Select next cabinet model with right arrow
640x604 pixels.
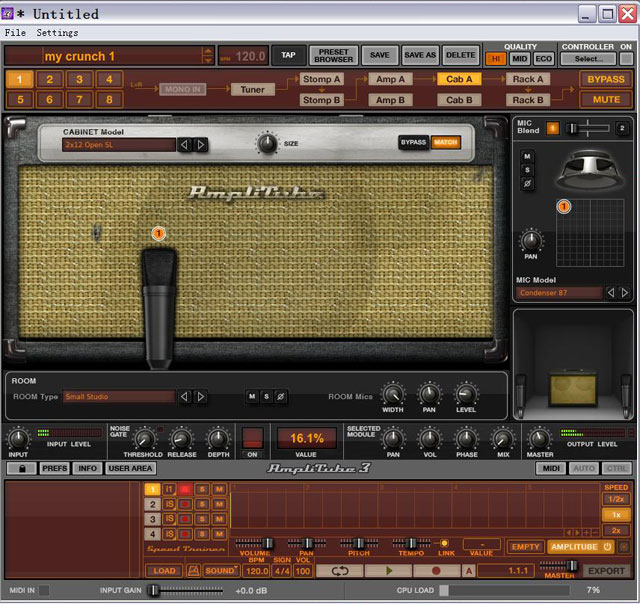pos(201,145)
